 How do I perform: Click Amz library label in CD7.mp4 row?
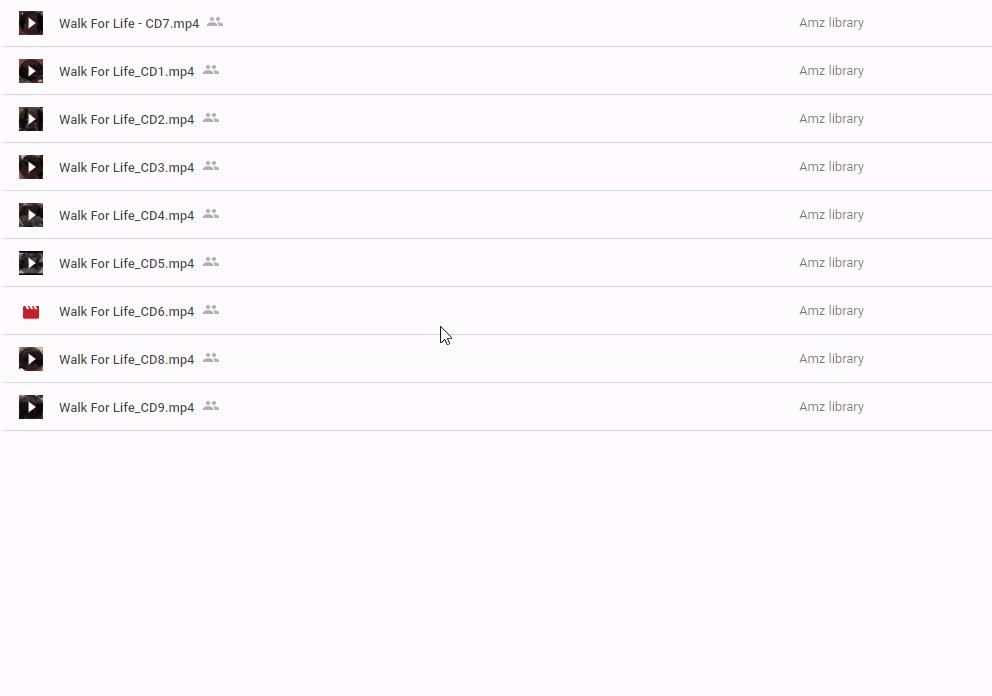pos(831,23)
